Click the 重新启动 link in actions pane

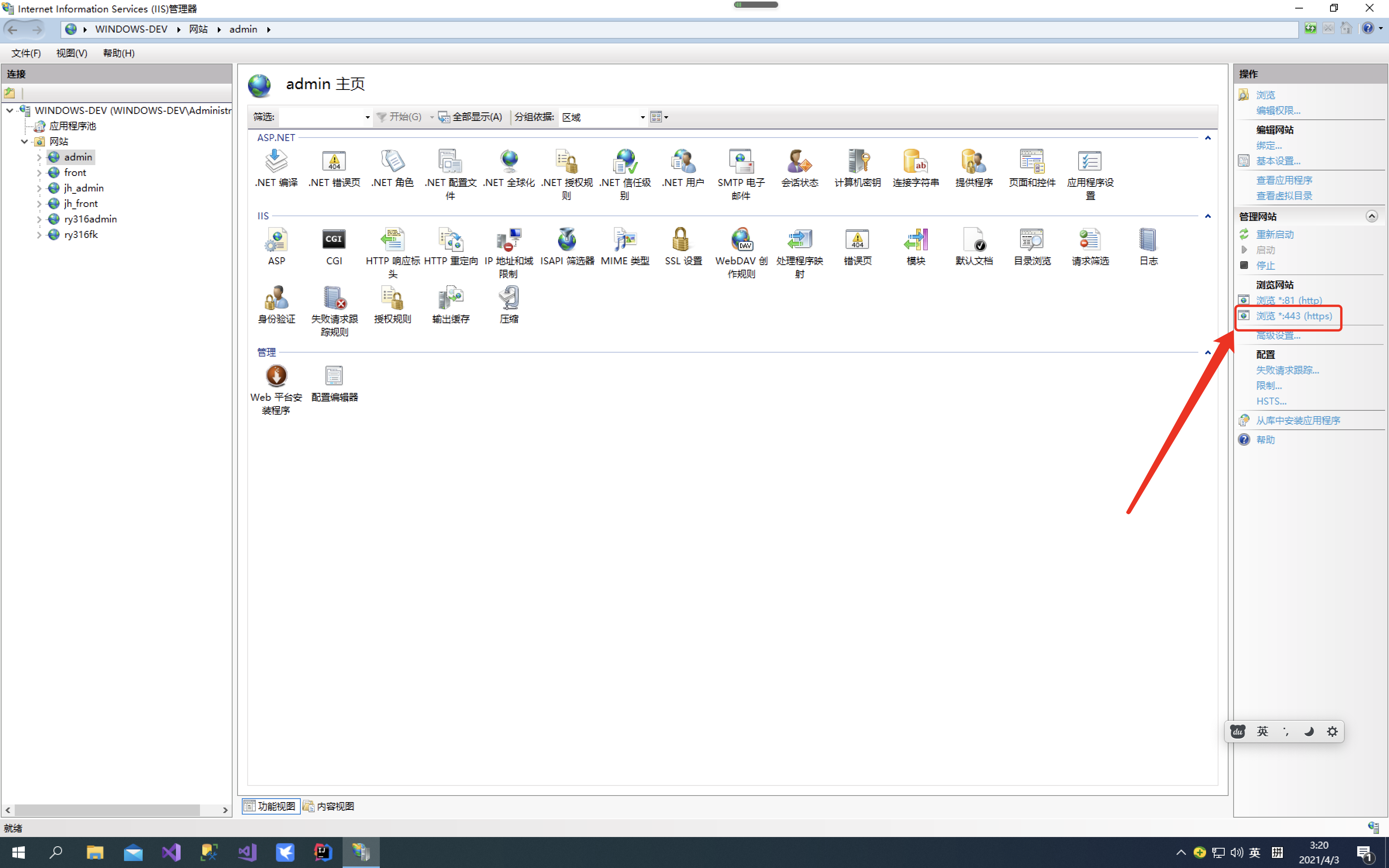click(x=1274, y=234)
